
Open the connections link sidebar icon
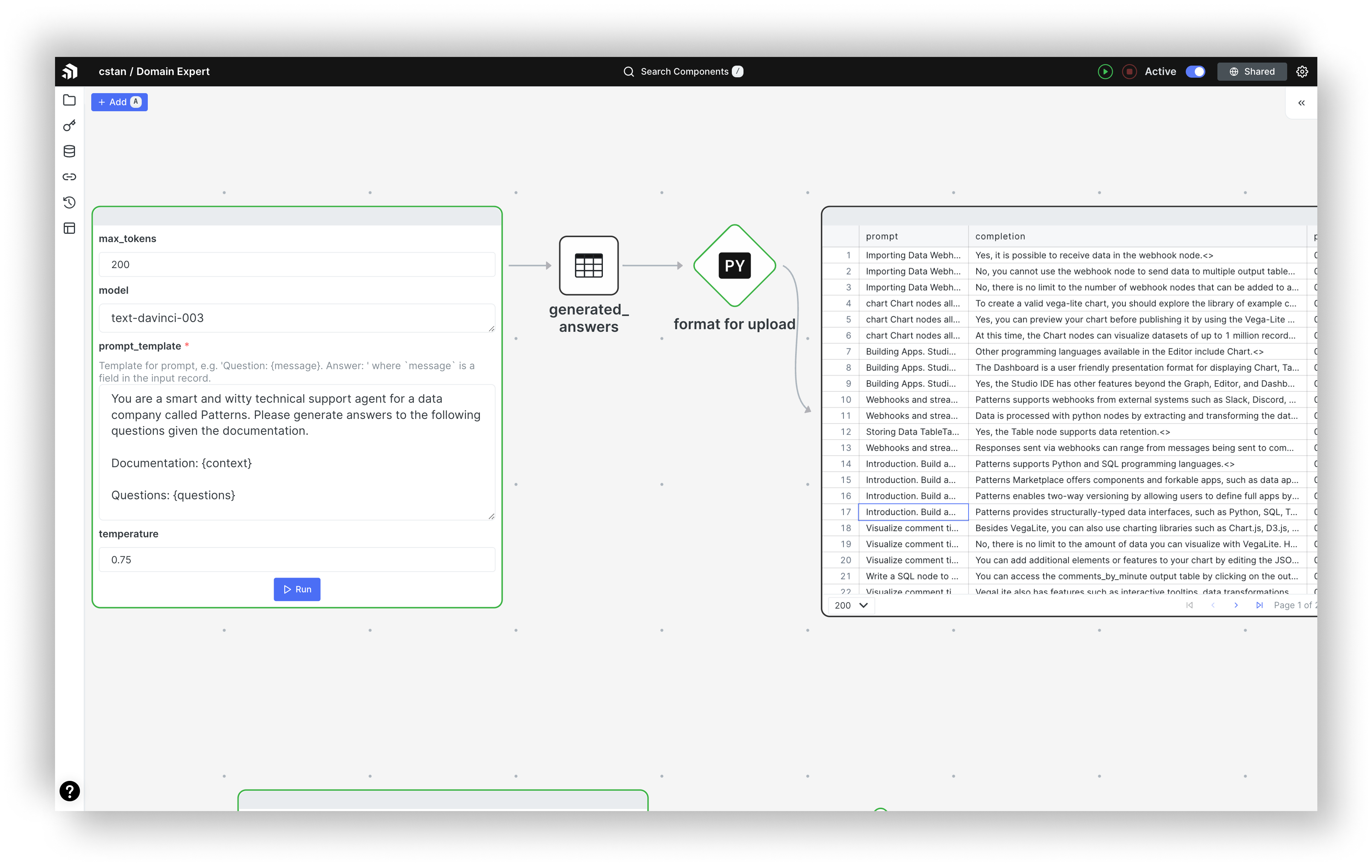tap(69, 177)
